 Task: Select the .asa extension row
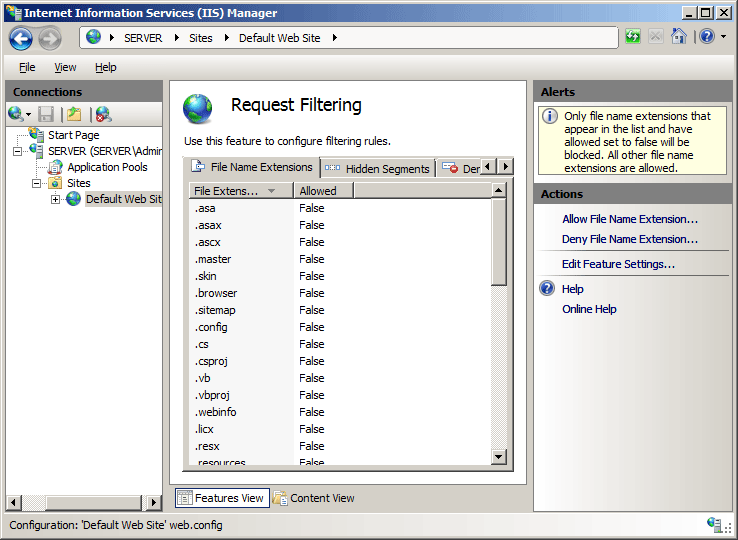[x=340, y=208]
